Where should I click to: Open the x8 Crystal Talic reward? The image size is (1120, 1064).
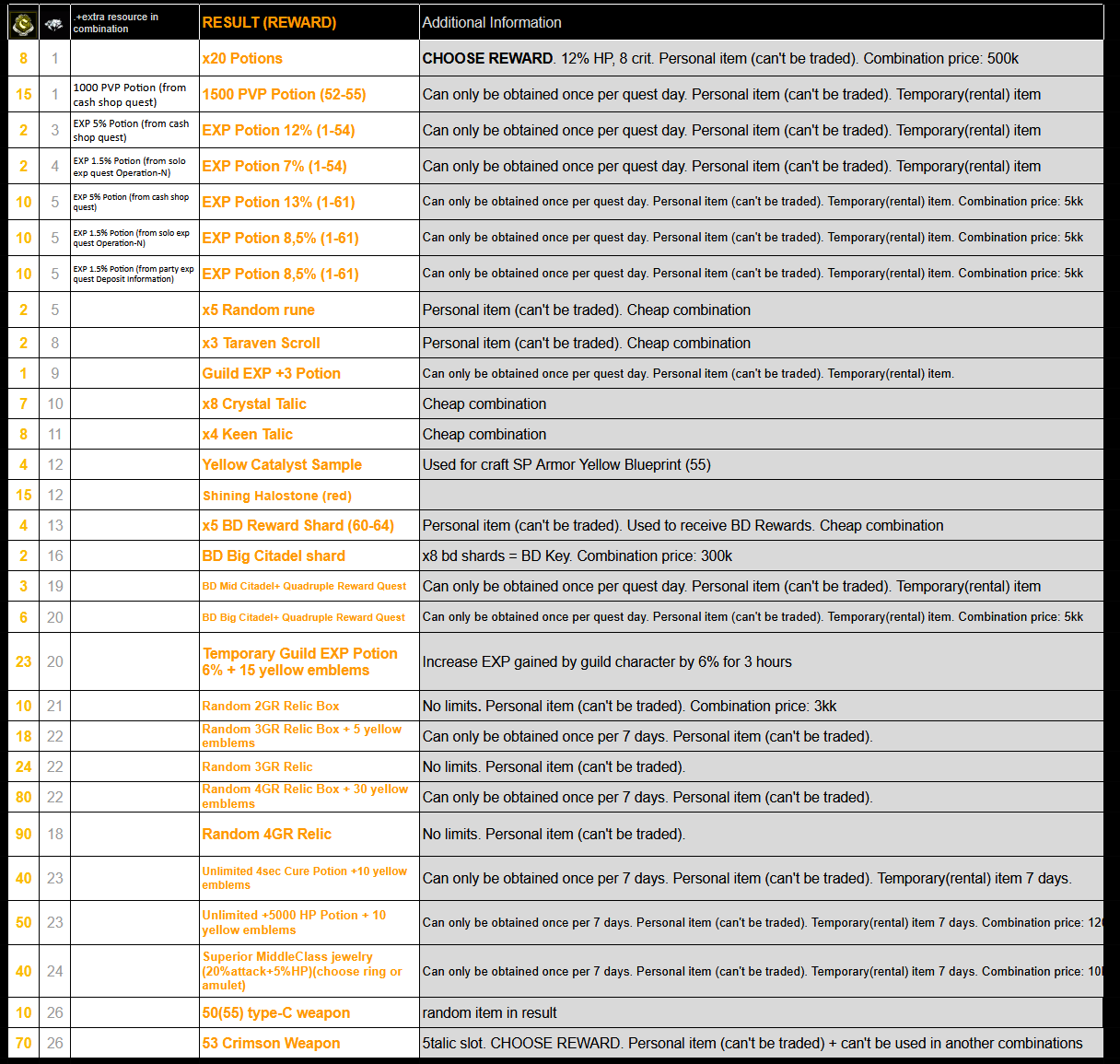point(254,403)
